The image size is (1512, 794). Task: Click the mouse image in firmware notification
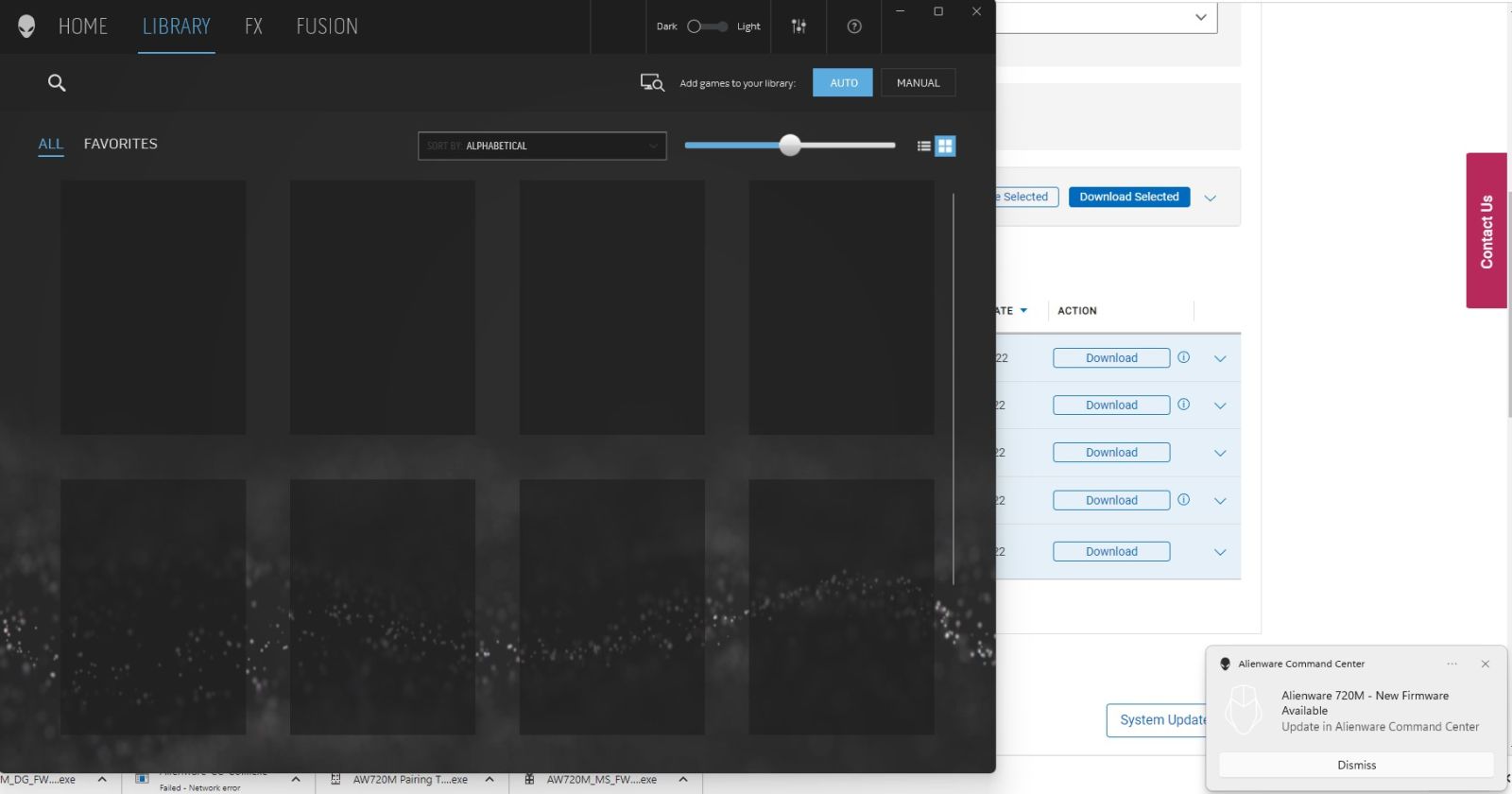tap(1244, 710)
